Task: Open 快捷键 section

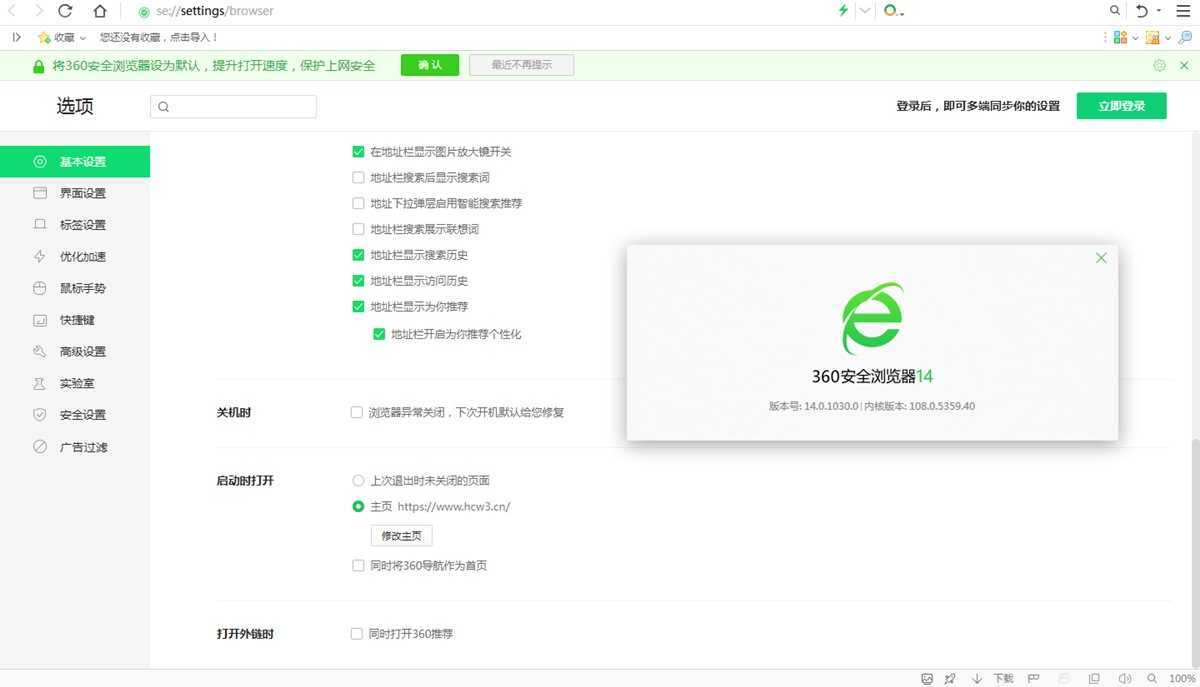Action: coord(75,320)
